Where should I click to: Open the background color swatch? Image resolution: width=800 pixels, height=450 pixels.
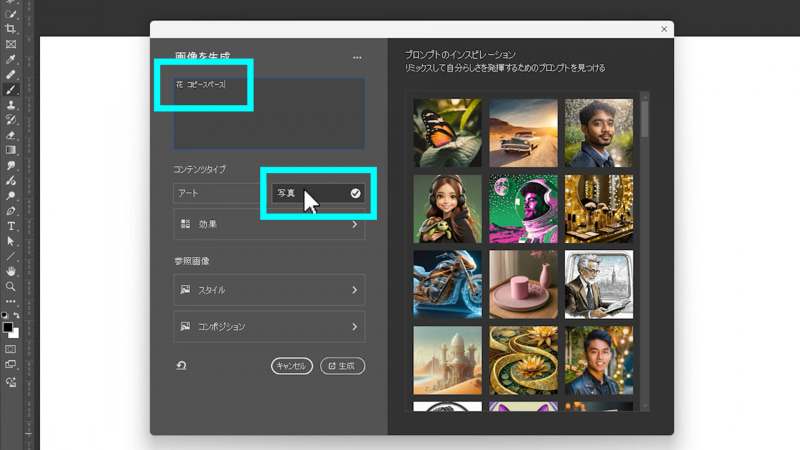[x=15, y=334]
